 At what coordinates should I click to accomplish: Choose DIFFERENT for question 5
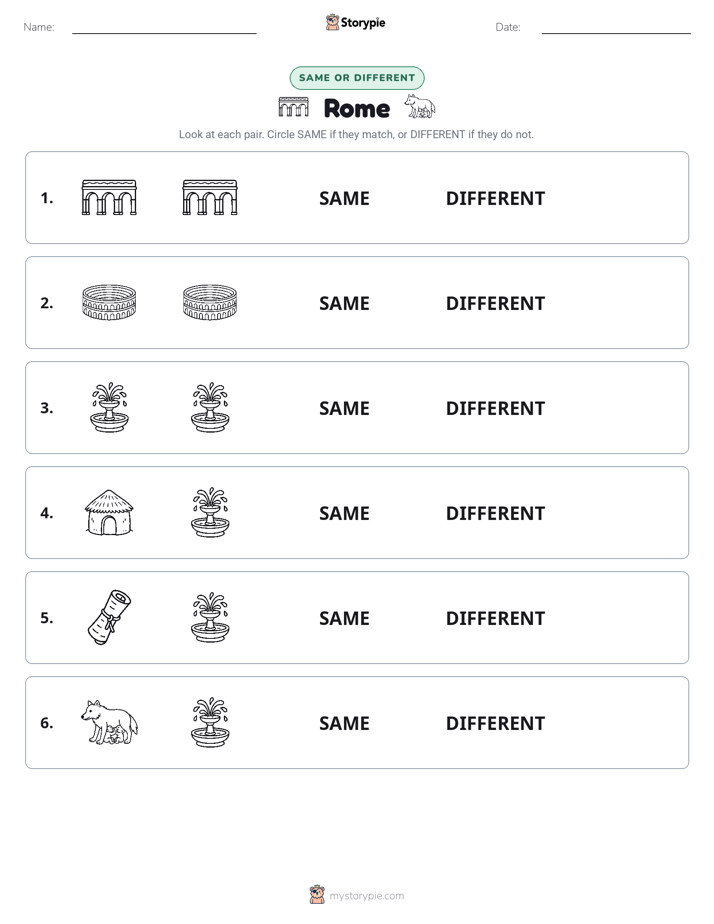pos(495,618)
